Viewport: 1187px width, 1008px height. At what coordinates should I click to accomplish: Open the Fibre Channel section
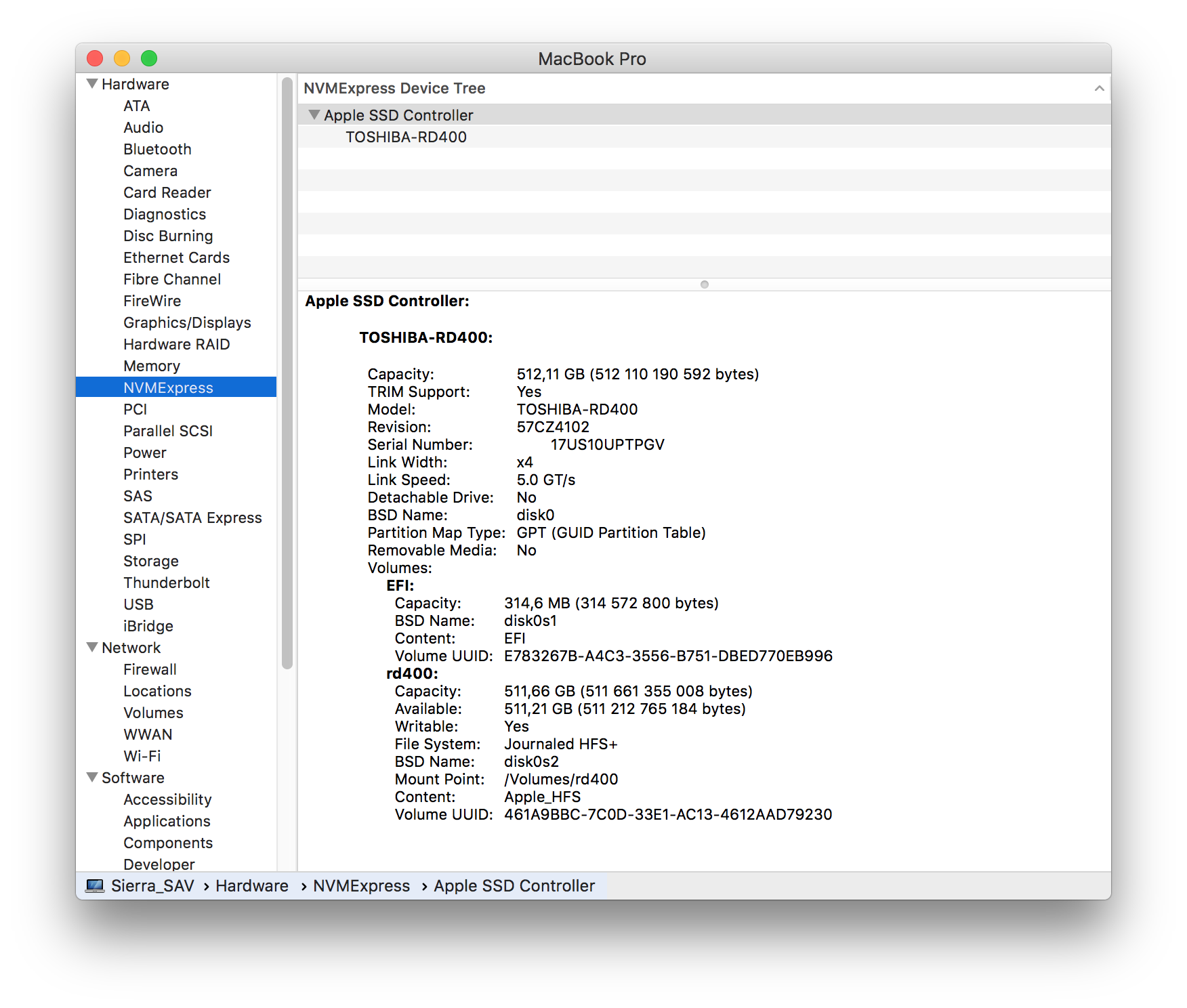coord(172,279)
